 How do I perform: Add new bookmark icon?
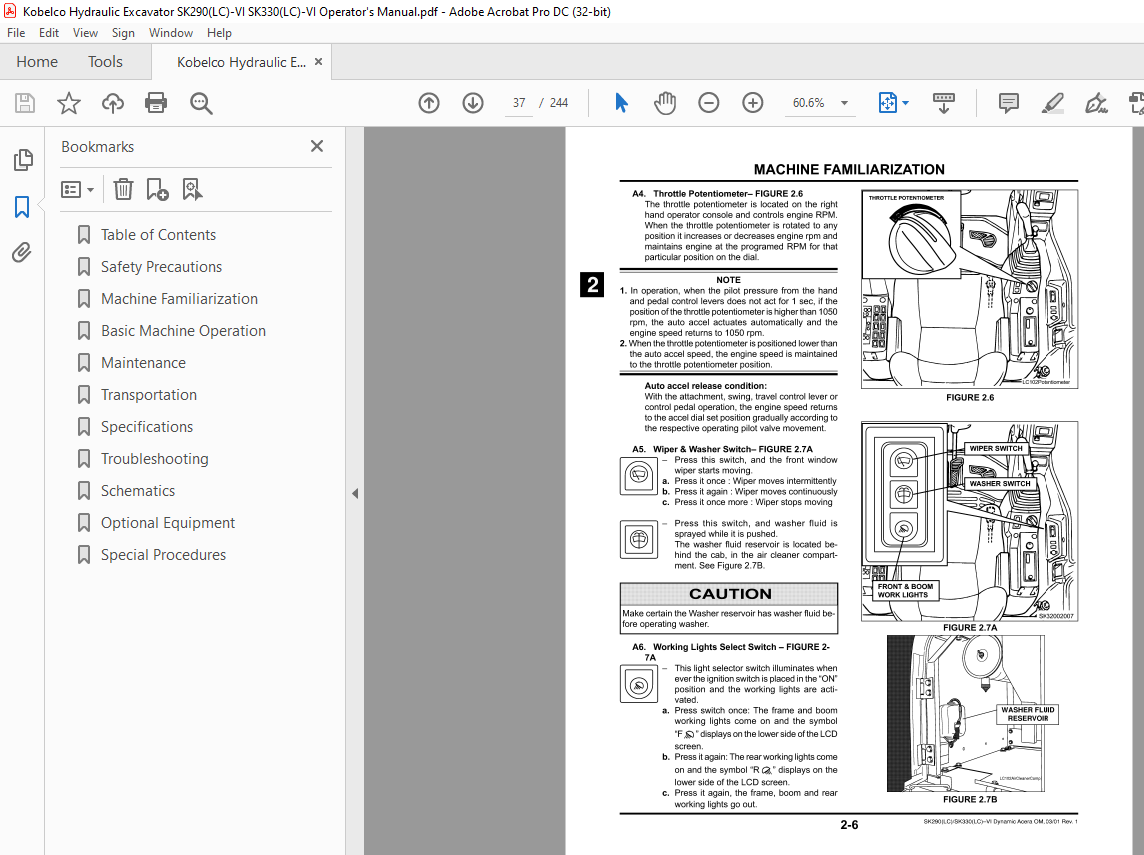[x=157, y=190]
